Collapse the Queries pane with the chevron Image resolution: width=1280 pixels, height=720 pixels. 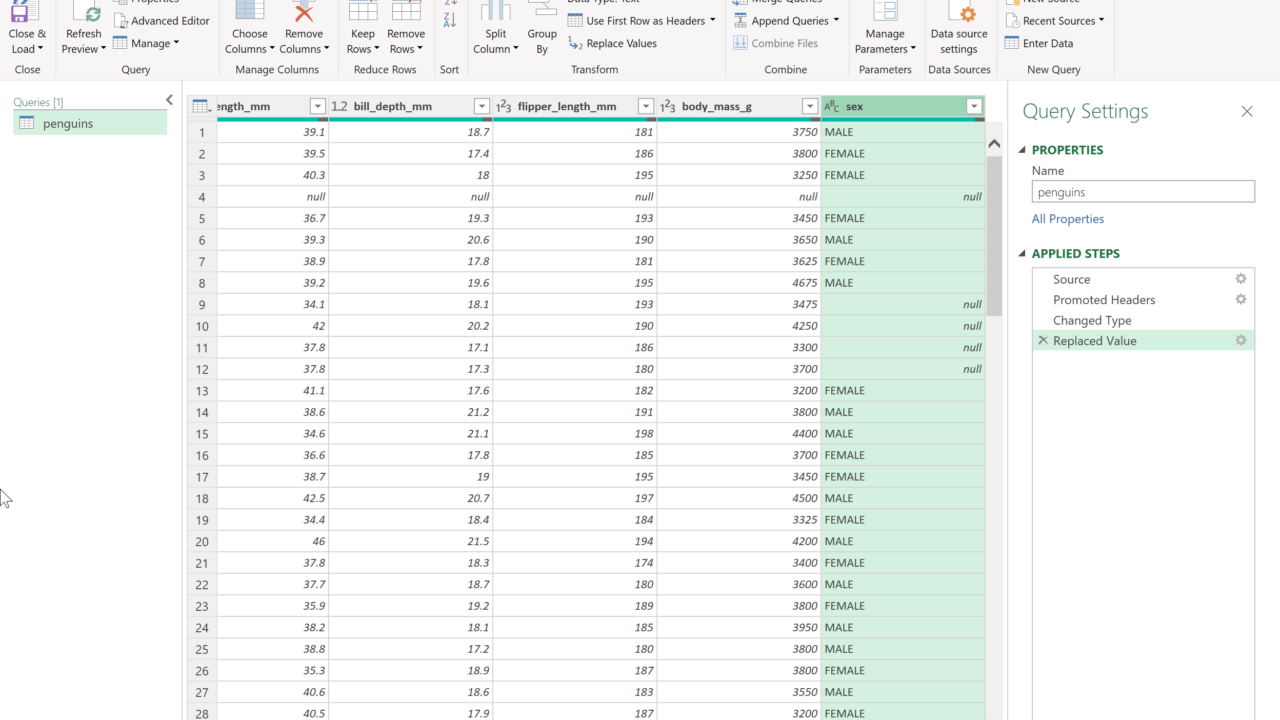pos(169,100)
